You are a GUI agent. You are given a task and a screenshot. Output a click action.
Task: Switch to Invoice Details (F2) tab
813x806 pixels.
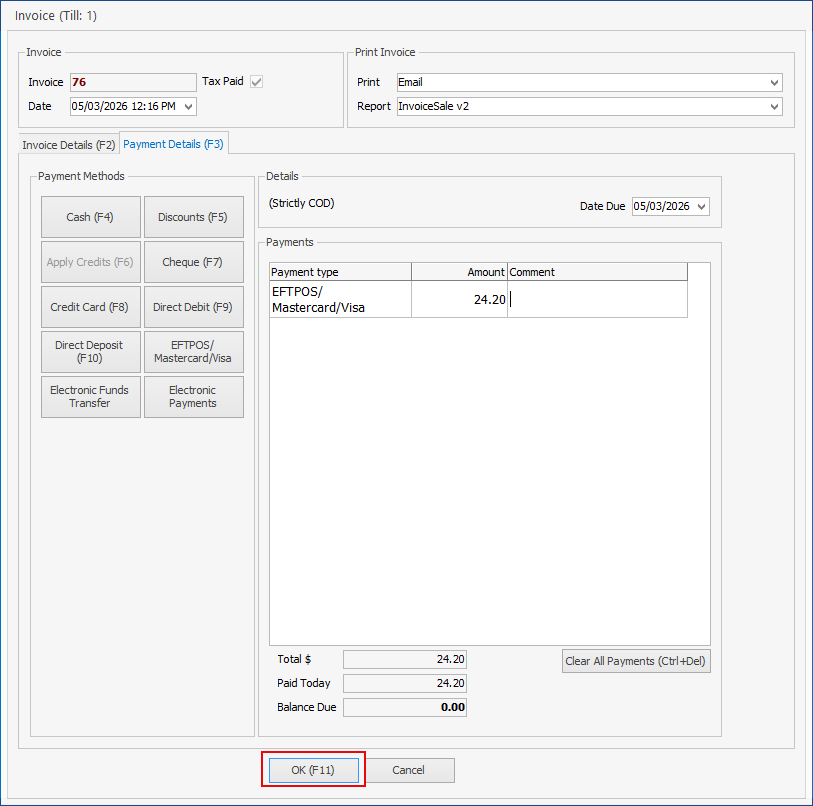[69, 145]
